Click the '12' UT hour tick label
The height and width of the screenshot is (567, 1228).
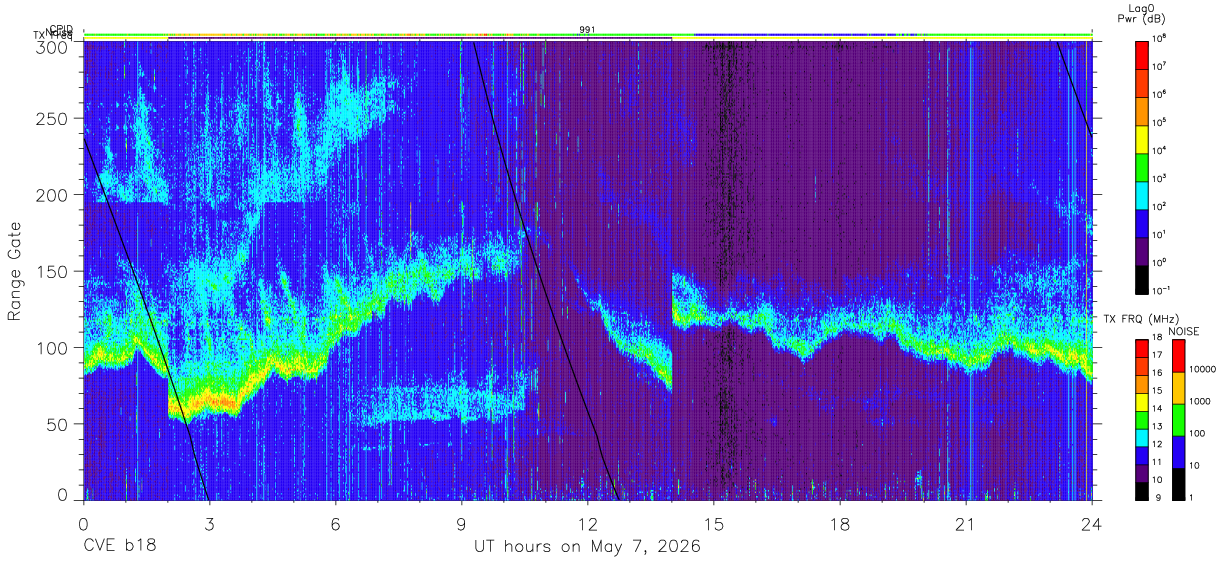click(x=587, y=522)
